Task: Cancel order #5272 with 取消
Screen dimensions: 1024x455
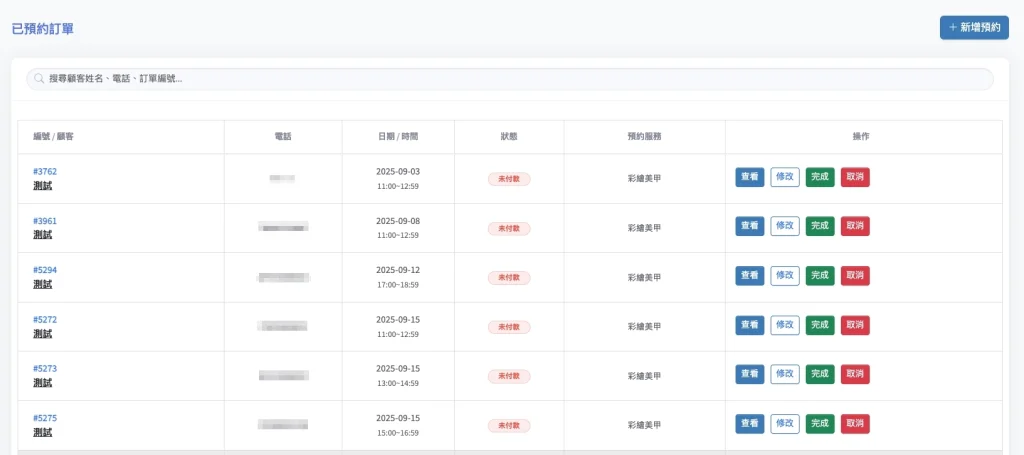Action: (x=855, y=325)
